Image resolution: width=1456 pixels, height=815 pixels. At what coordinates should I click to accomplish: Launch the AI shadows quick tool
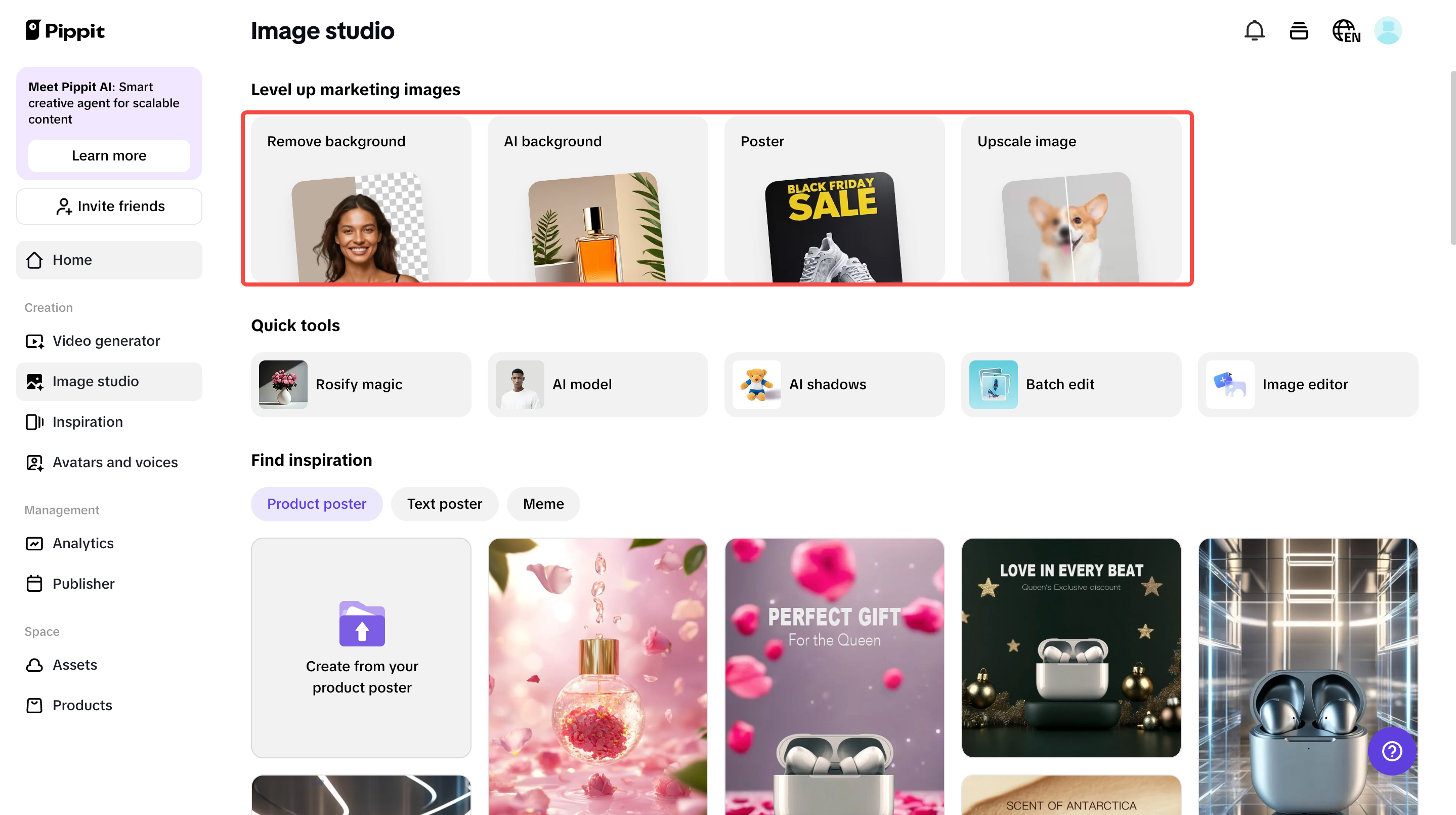(834, 384)
